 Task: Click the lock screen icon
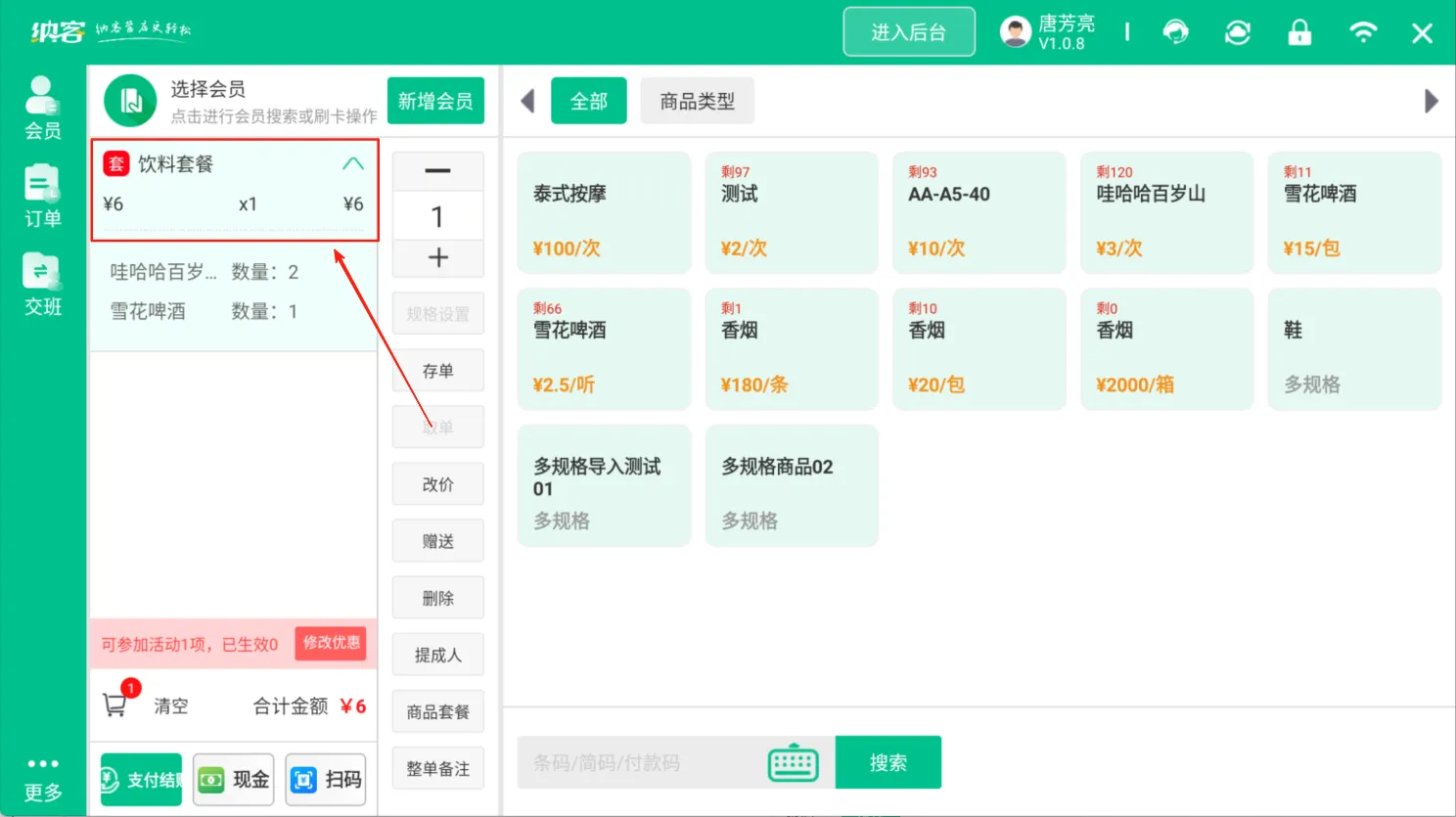pos(1299,31)
